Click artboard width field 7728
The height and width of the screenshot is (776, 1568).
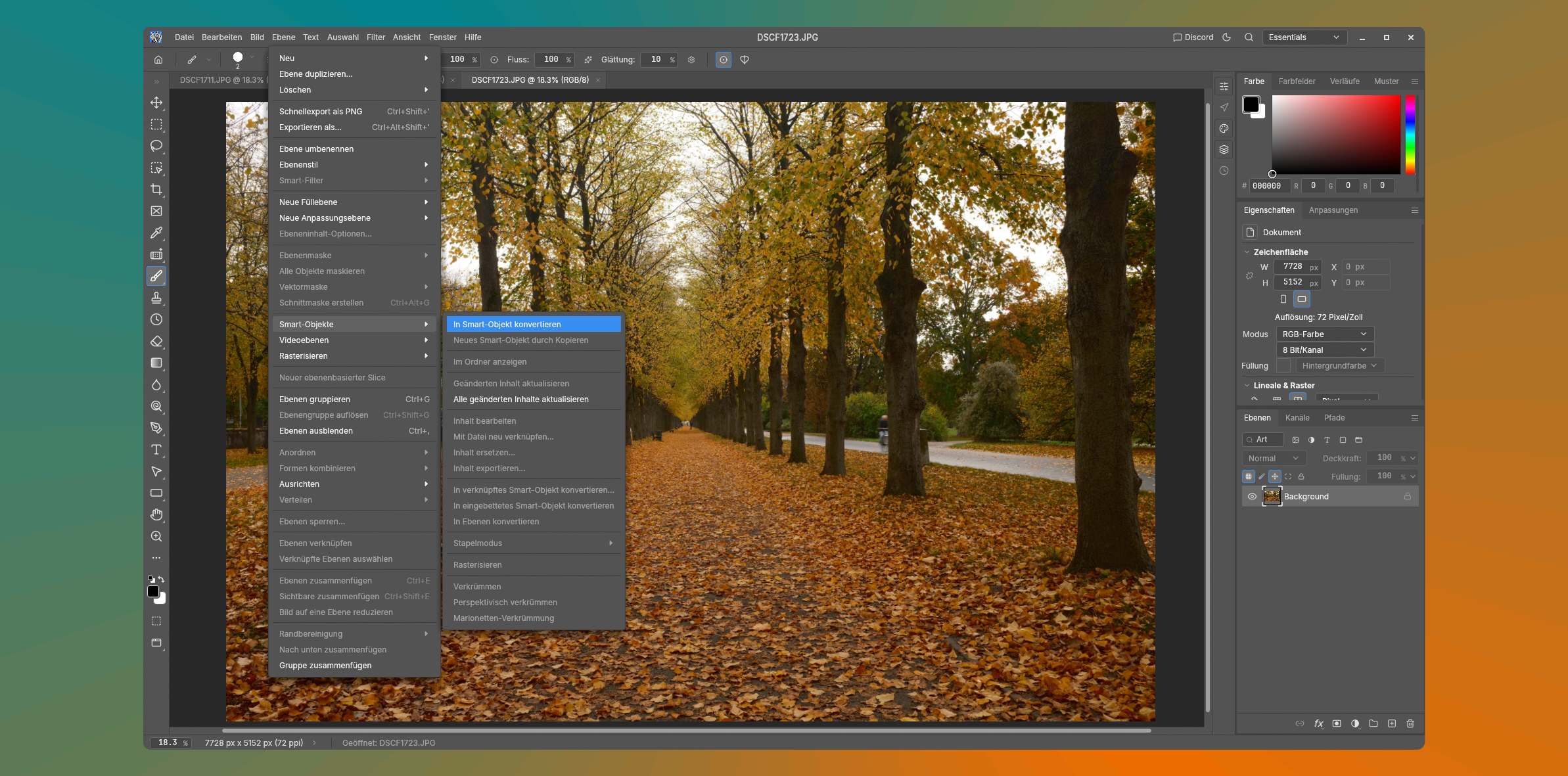click(1297, 267)
